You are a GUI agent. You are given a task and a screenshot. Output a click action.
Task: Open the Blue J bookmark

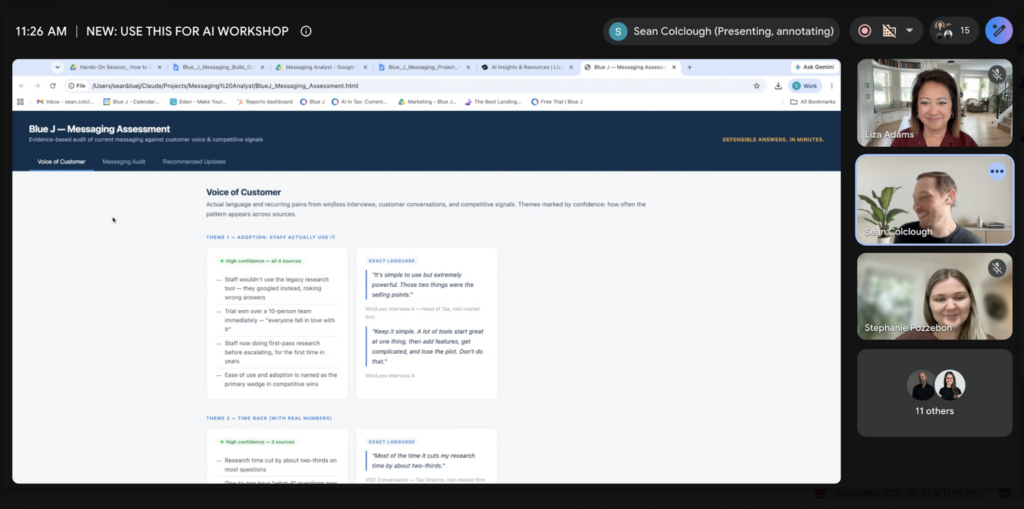(x=312, y=102)
